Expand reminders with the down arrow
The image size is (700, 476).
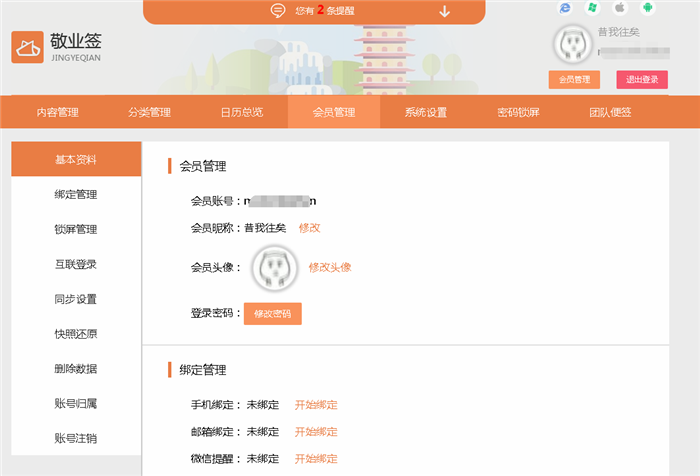444,11
